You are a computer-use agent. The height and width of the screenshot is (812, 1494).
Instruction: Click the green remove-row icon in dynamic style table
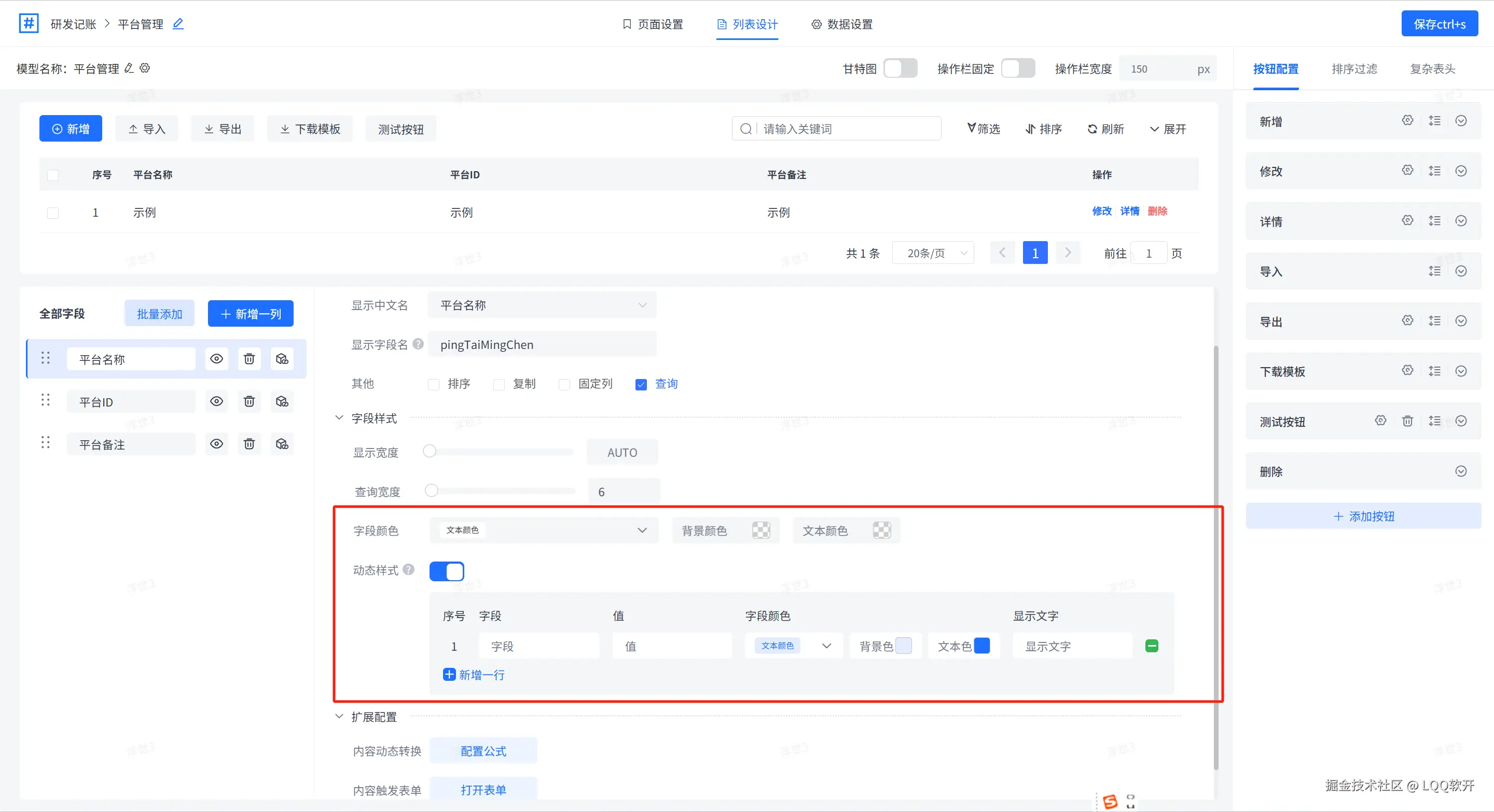click(x=1152, y=646)
